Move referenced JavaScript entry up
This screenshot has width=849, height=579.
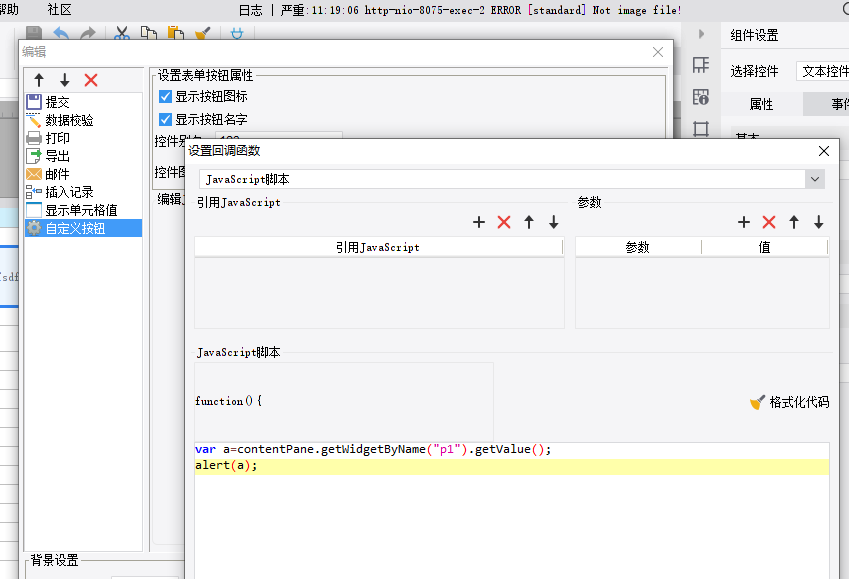tap(529, 222)
